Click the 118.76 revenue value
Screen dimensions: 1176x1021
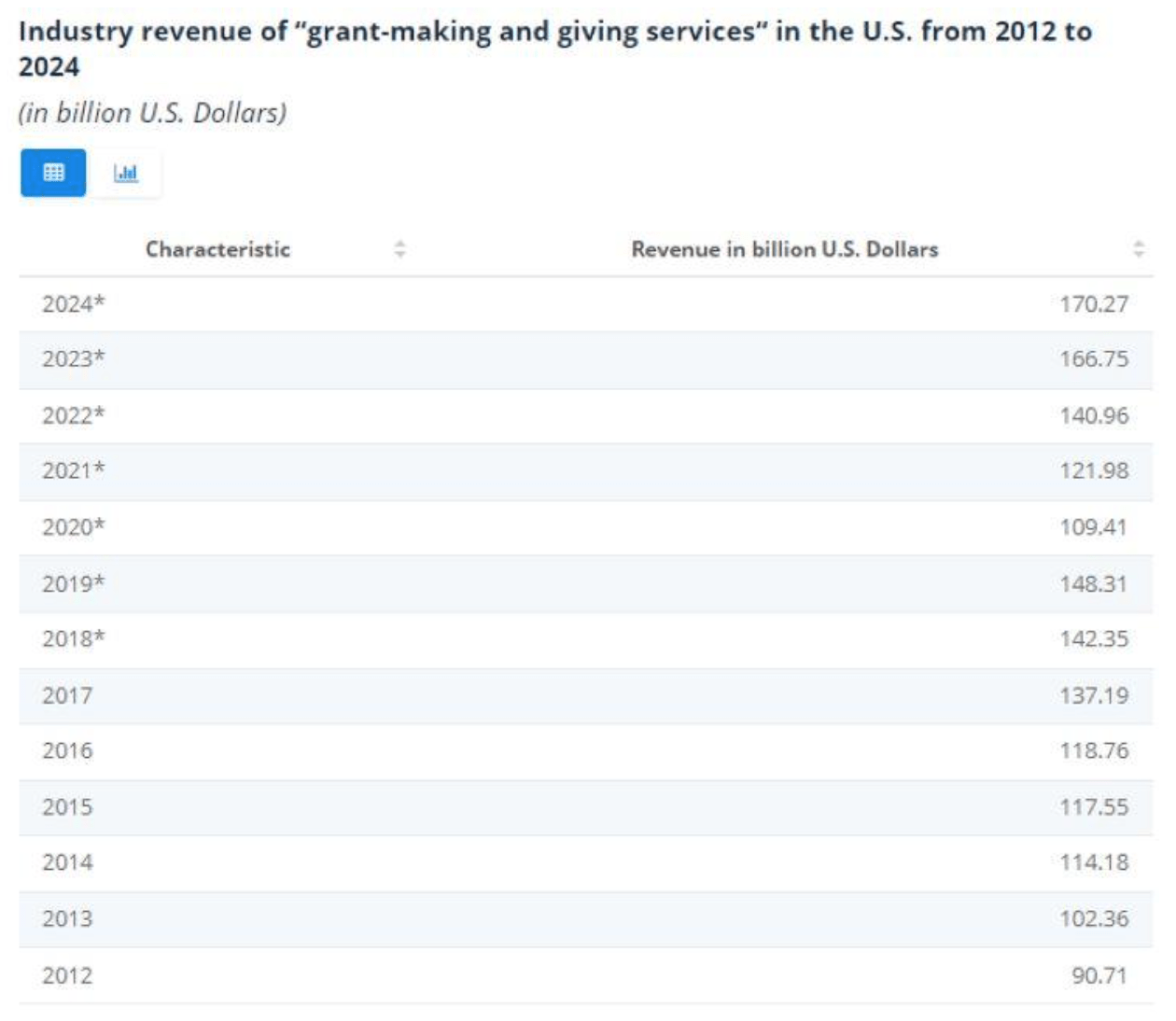click(1093, 751)
